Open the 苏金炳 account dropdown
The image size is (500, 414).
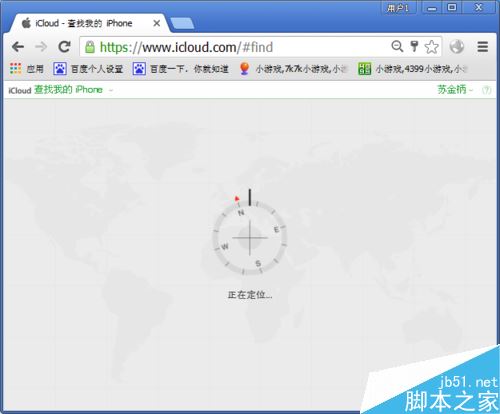(455, 89)
